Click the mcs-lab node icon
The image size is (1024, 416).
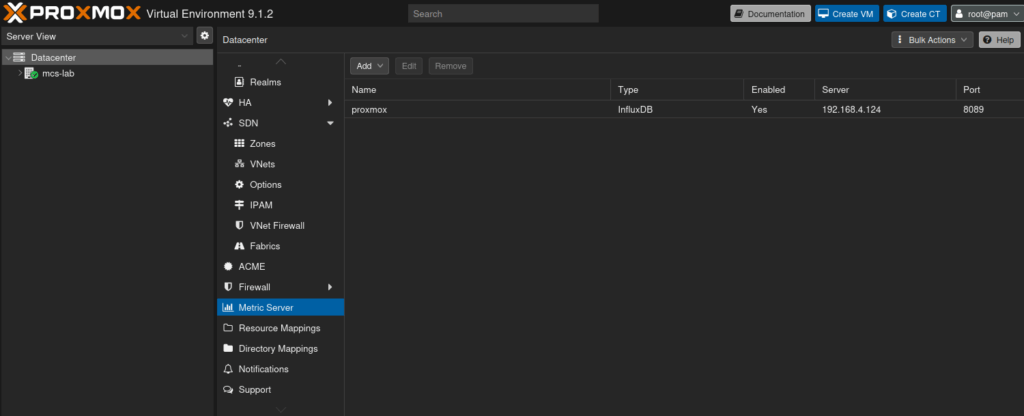point(31,74)
